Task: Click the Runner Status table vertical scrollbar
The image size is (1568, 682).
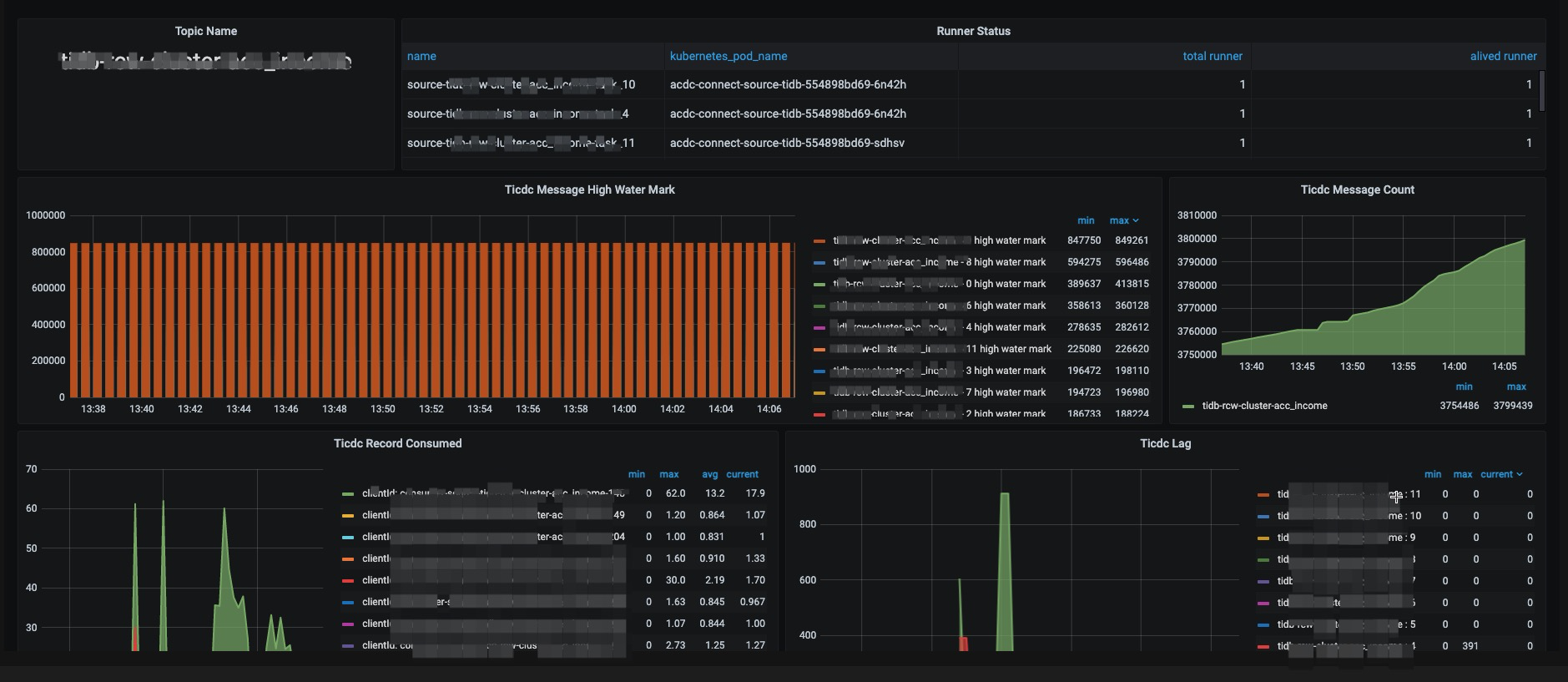Action: tap(1541, 91)
